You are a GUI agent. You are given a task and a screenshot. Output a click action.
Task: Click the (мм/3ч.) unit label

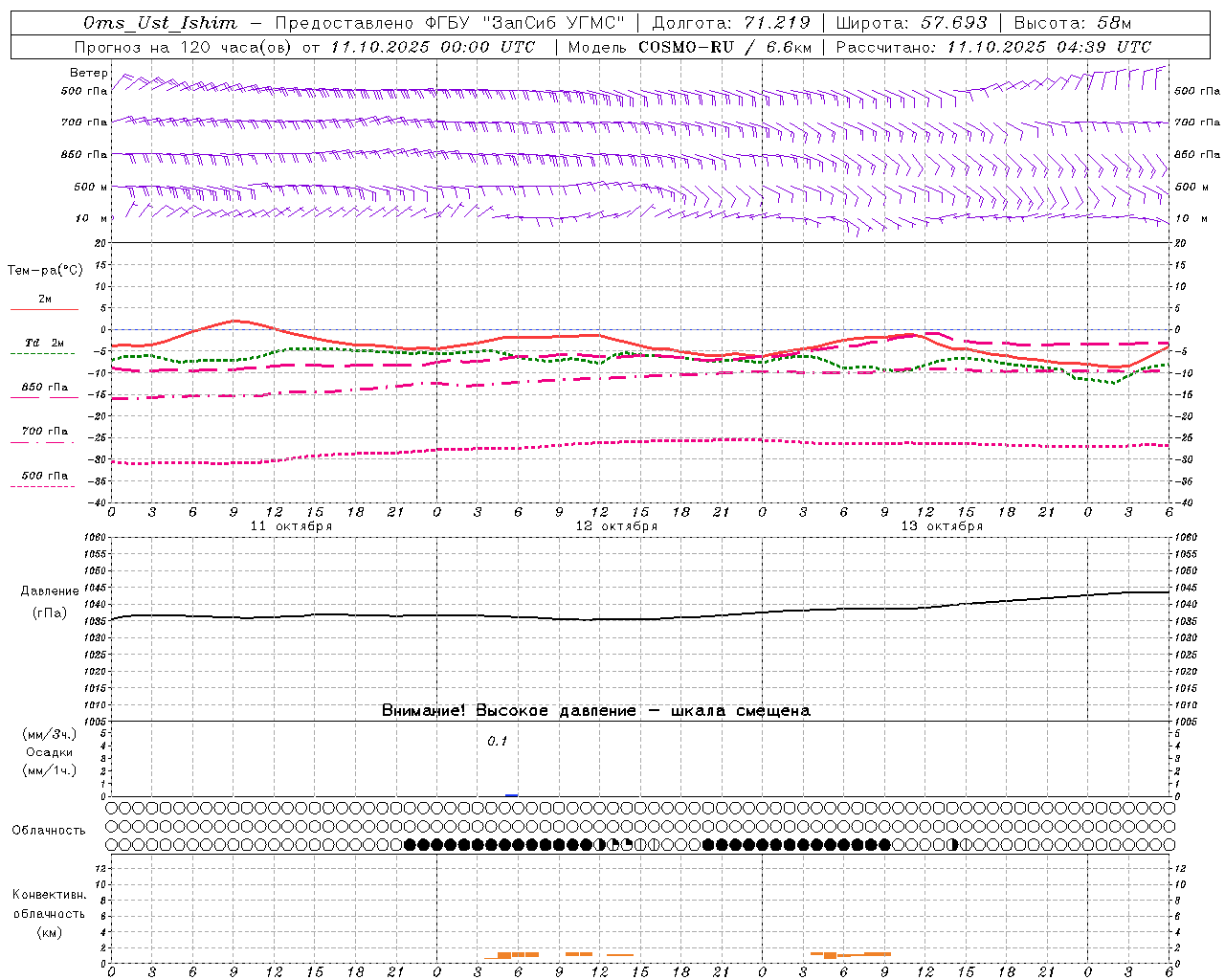[49, 734]
